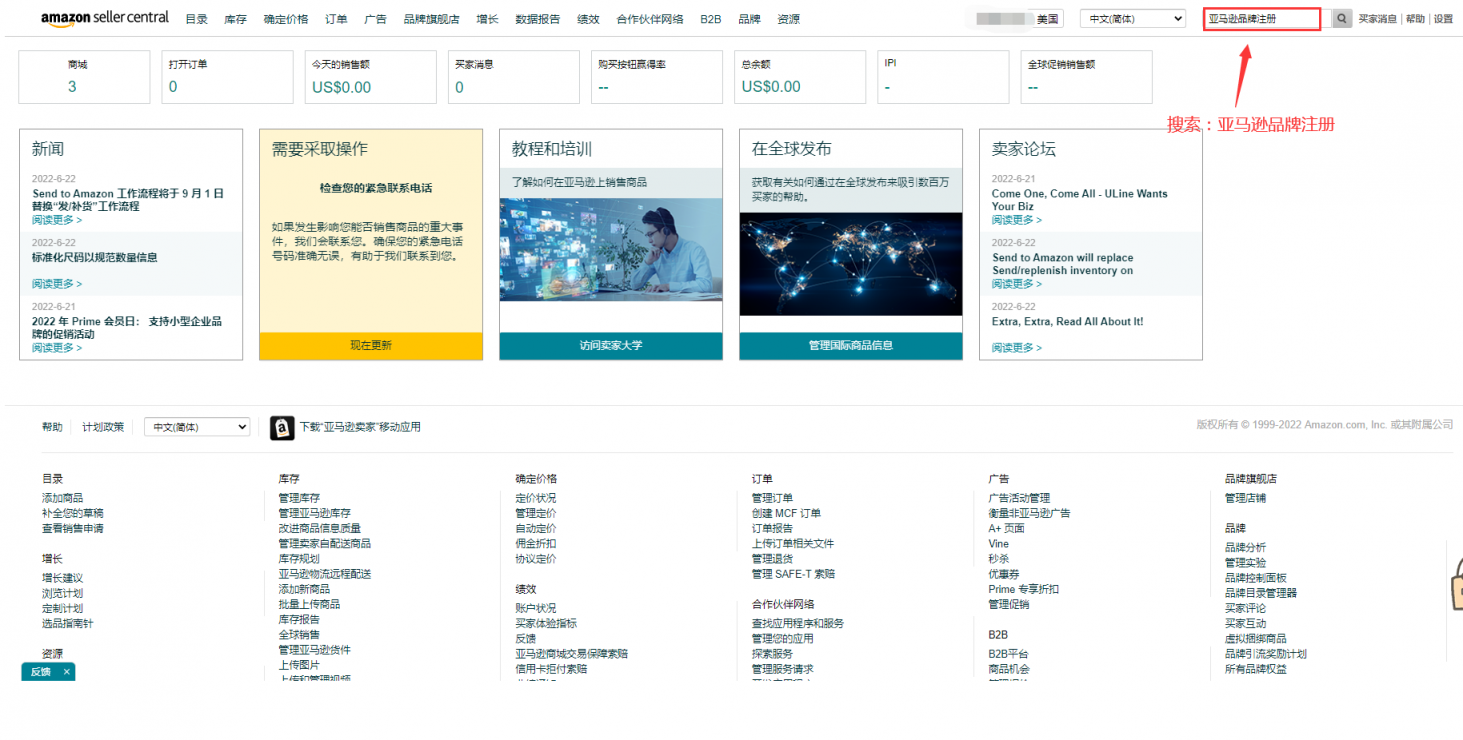The height and width of the screenshot is (740, 1463).
Task: Open the 品牌旗舰店 menu
Action: (x=432, y=19)
